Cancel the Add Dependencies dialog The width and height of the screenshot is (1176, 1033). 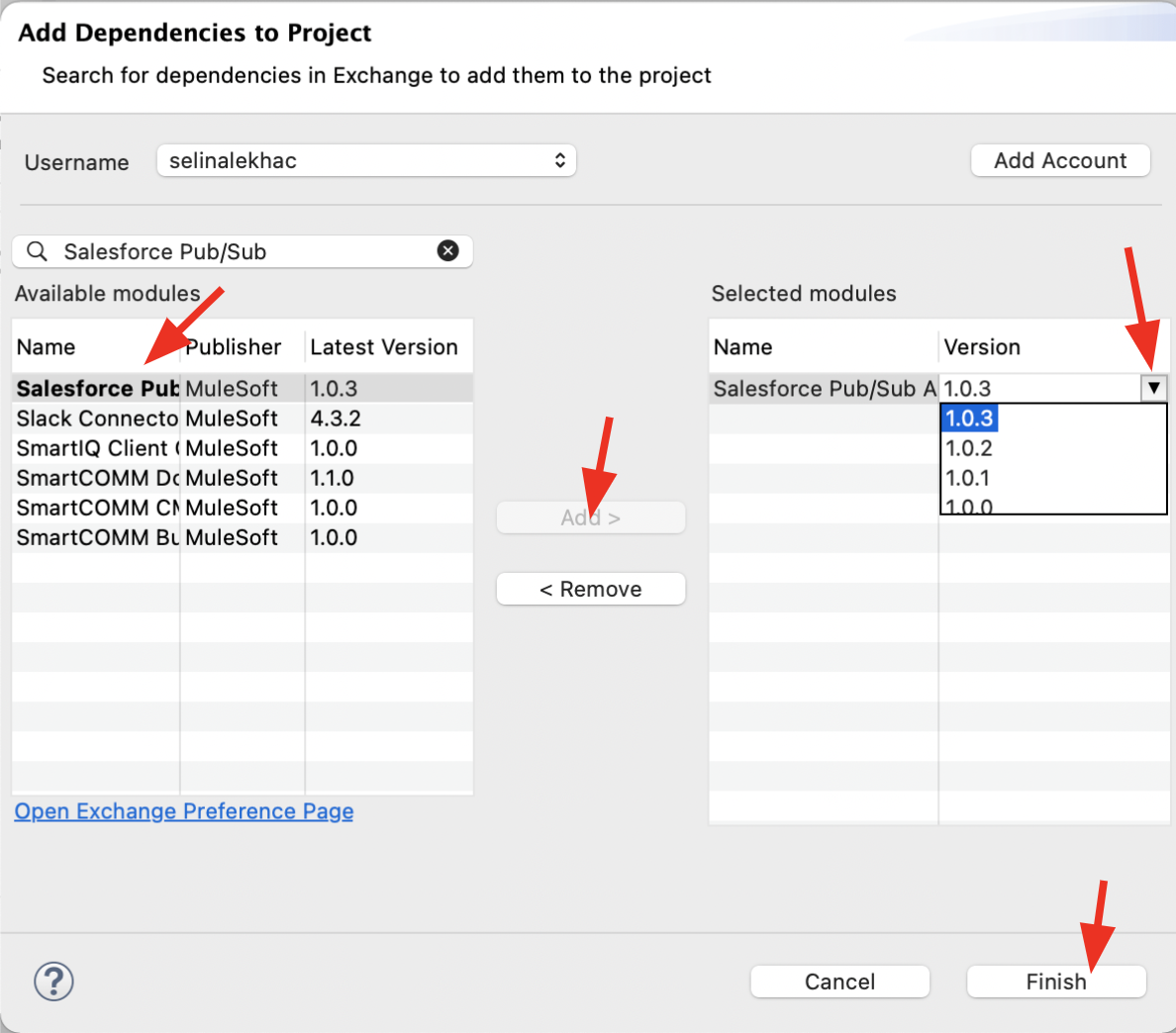coord(839,982)
